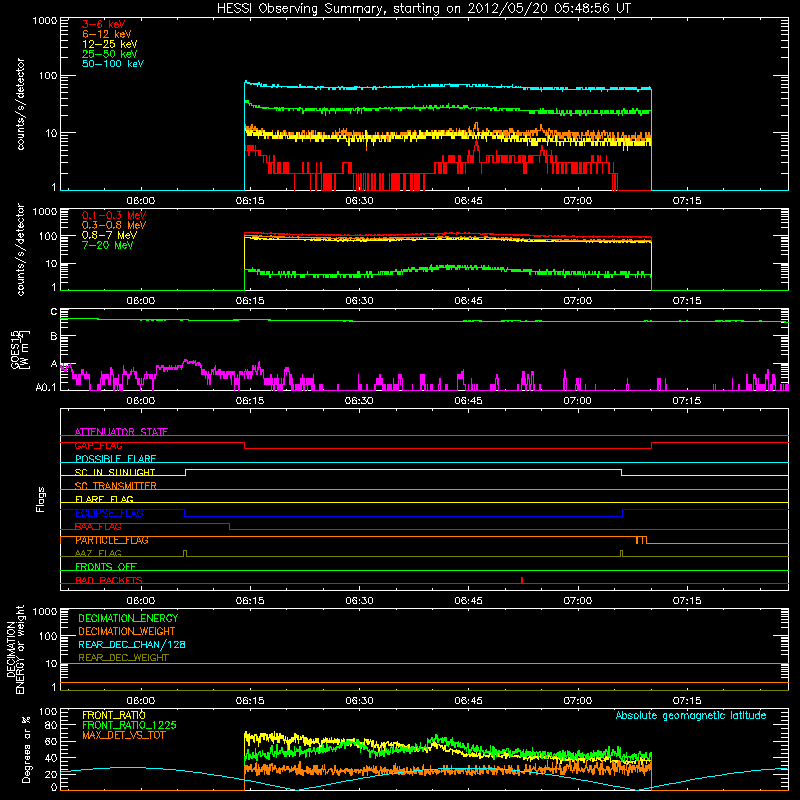
Task: Click the 06:15 tick label under the keV panel
Action: [250, 201]
